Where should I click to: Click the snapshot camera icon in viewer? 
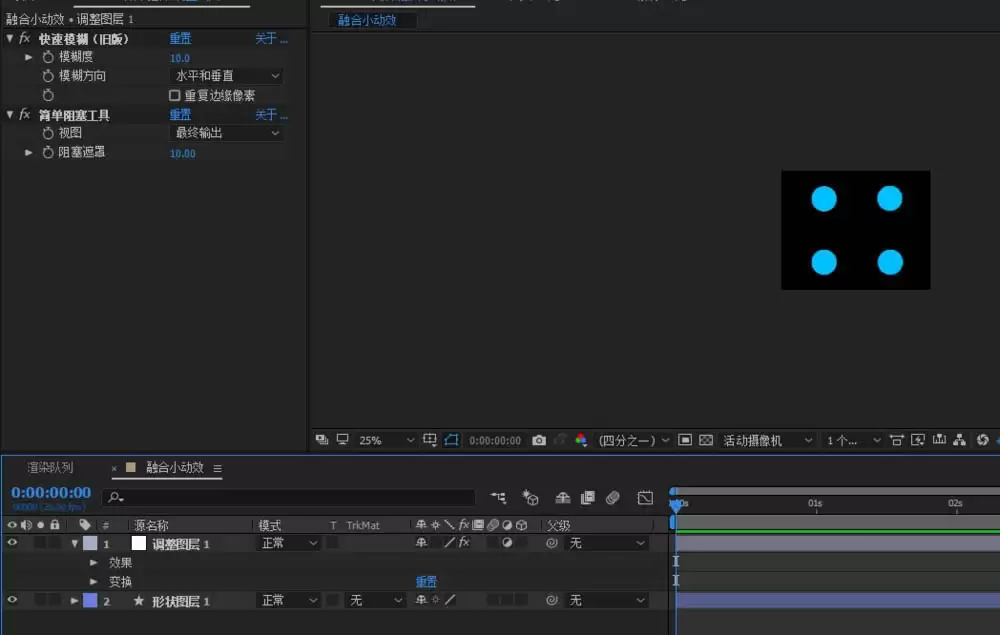click(x=539, y=441)
